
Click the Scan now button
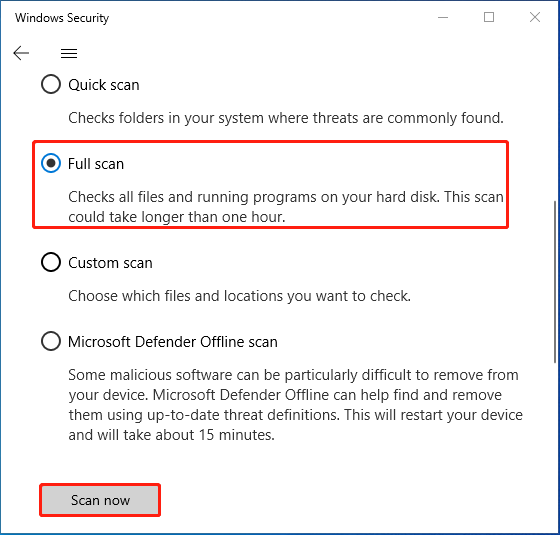click(100, 500)
